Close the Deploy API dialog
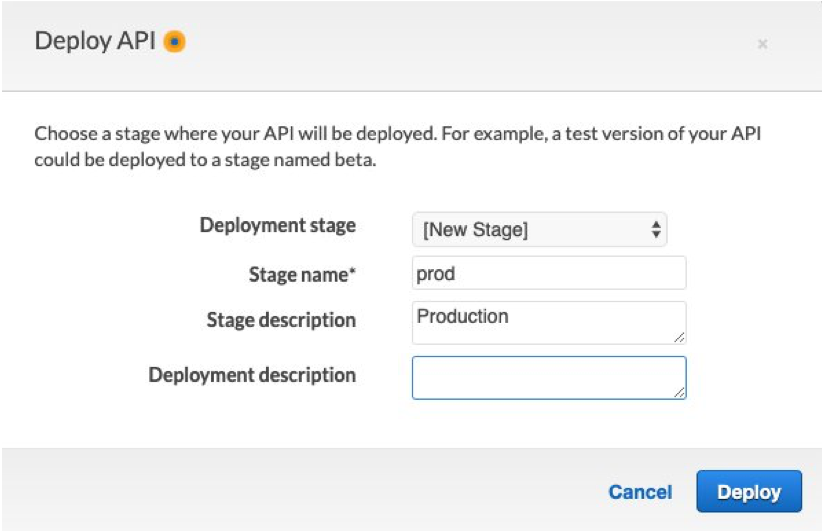The width and height of the screenshot is (822, 531). pyautogui.click(x=763, y=44)
